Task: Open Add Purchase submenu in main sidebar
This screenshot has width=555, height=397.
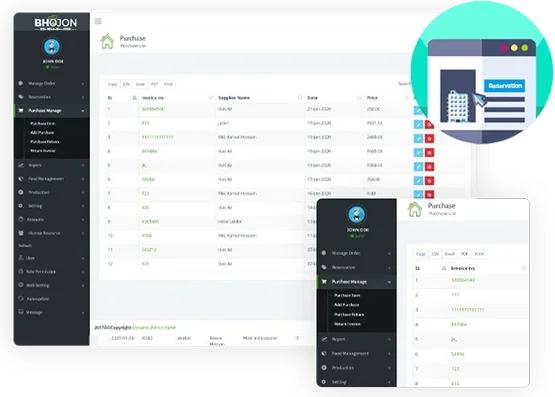Action: pos(42,132)
